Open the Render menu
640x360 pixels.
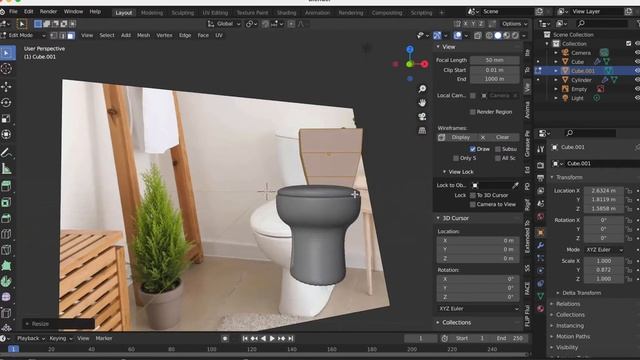coord(48,11)
